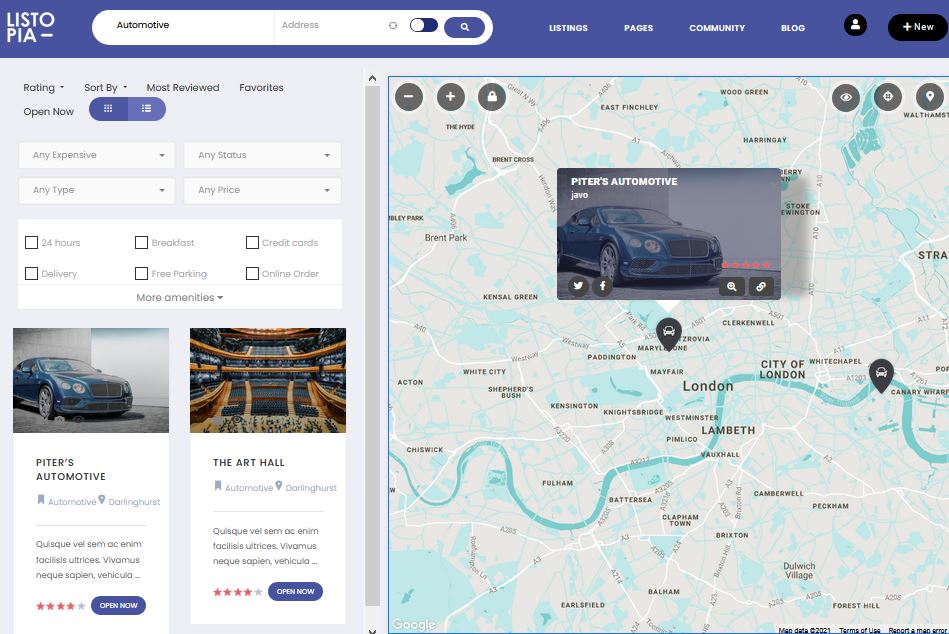Viewport: 949px width, 634px height.
Task: Click Darlinghurst location on Piter's Automotive card
Action: point(134,502)
